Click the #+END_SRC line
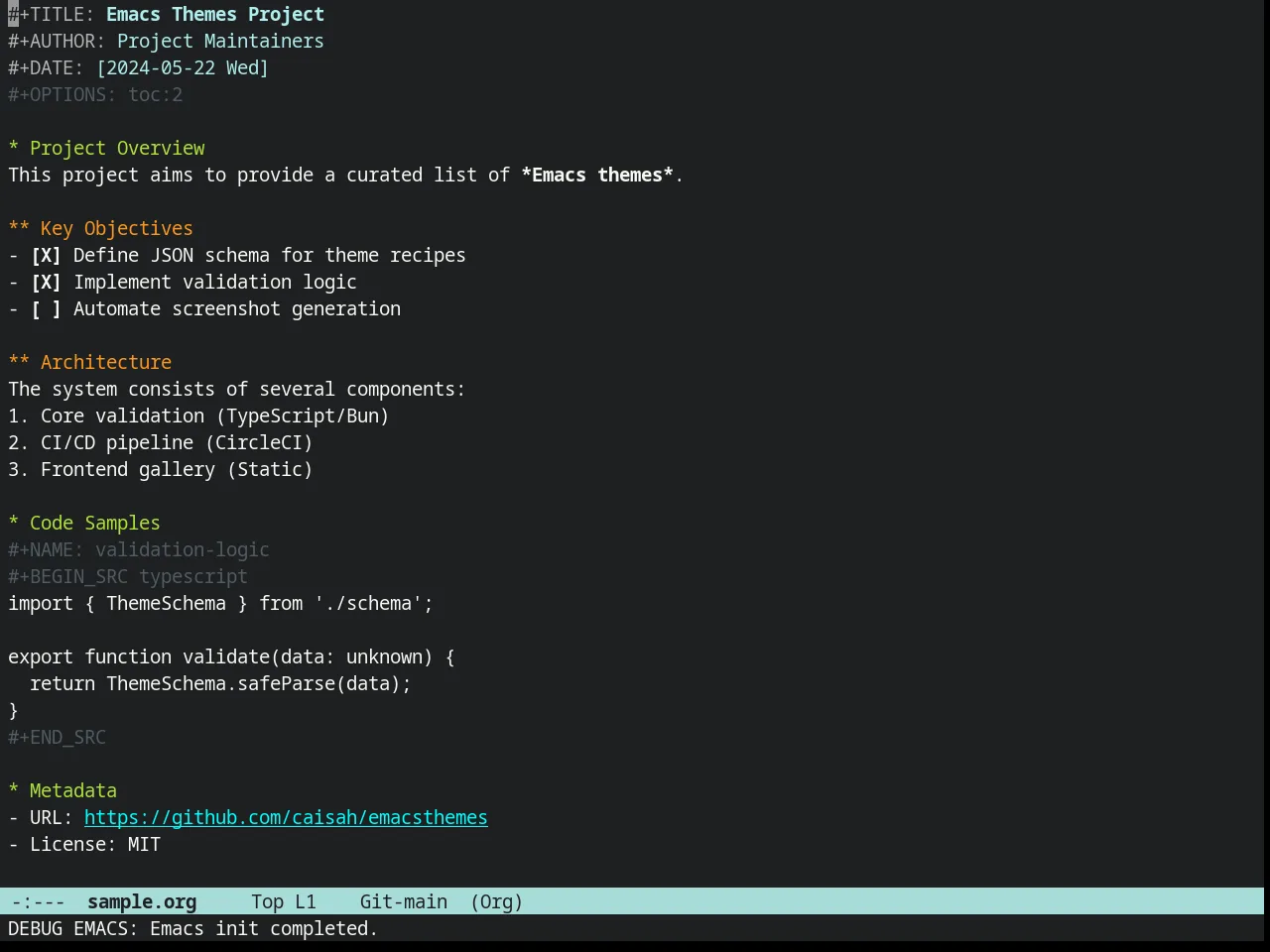 click(57, 738)
